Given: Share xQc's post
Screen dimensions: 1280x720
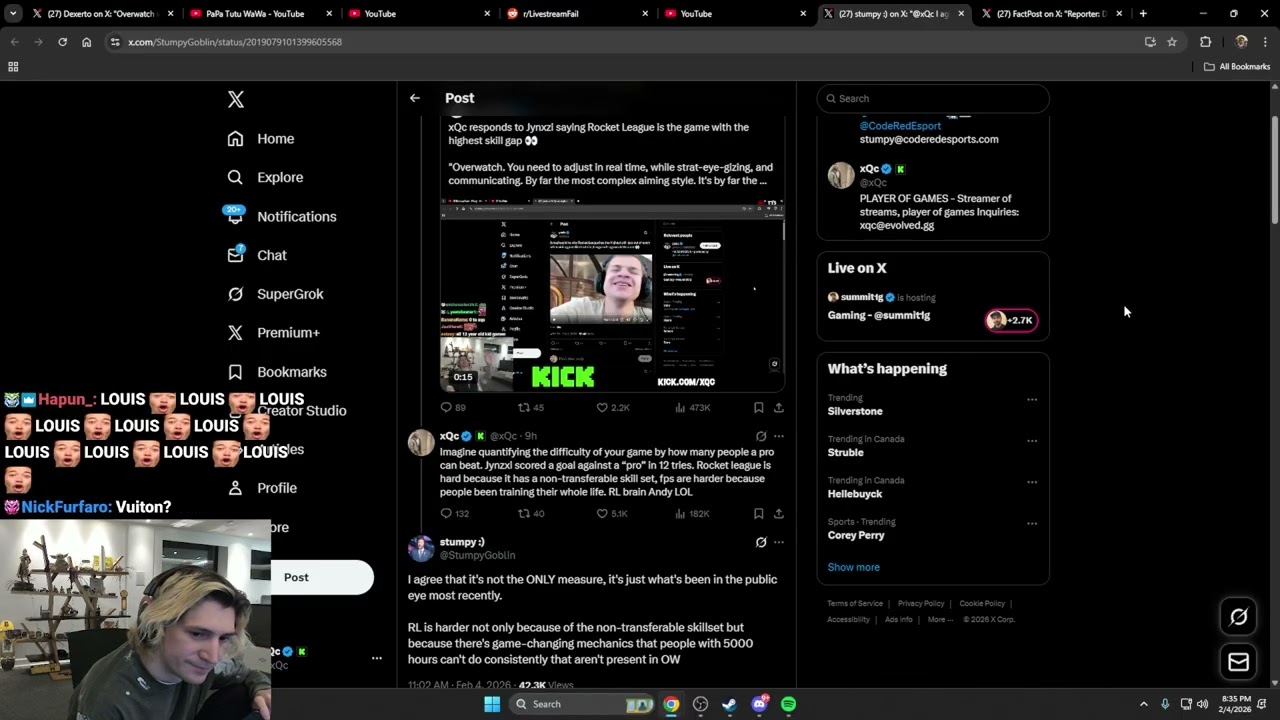Looking at the screenshot, I should [778, 514].
